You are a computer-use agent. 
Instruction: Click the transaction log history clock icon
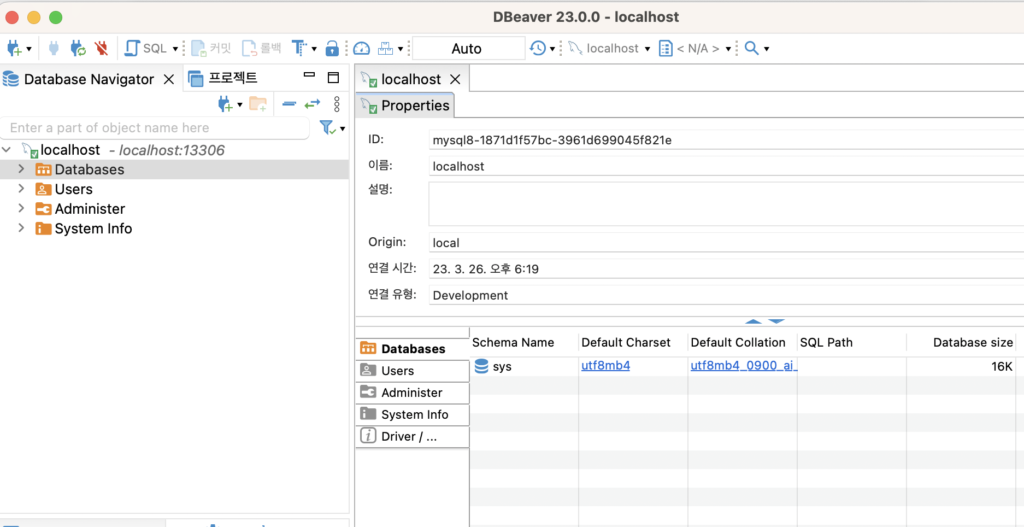(537, 48)
